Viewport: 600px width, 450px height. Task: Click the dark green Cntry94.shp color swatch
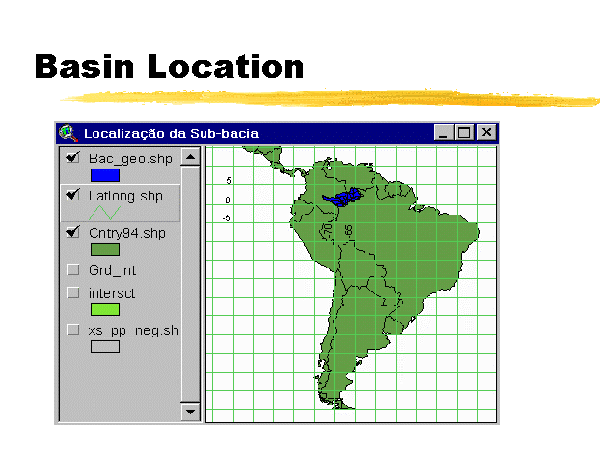pos(105,249)
